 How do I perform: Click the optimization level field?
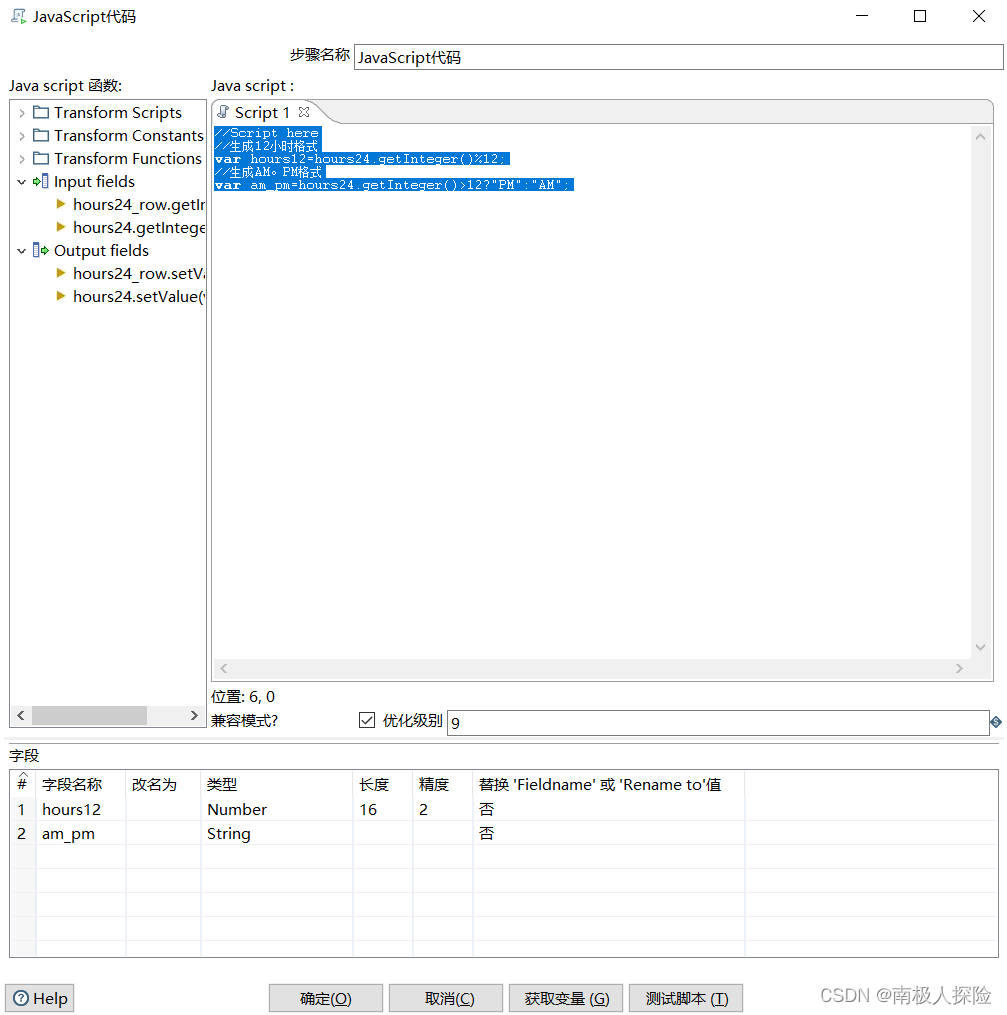(718, 722)
